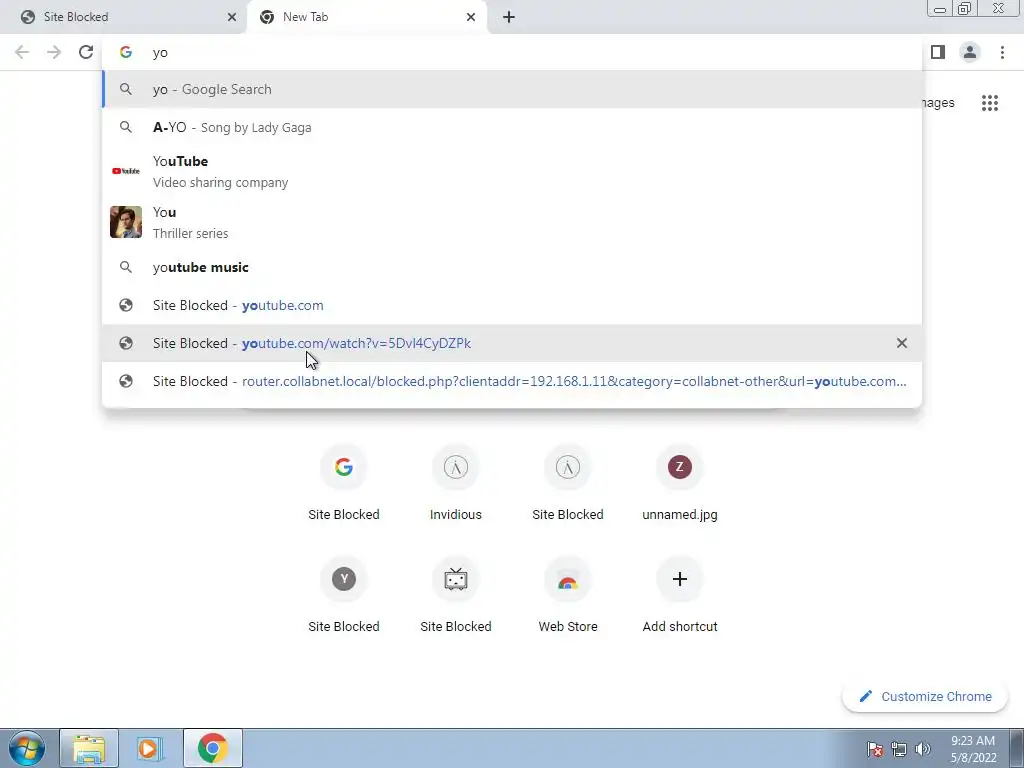Open the Site Blocked shortcut next to unnamed.jpg
The image size is (1024, 768).
pos(568,483)
